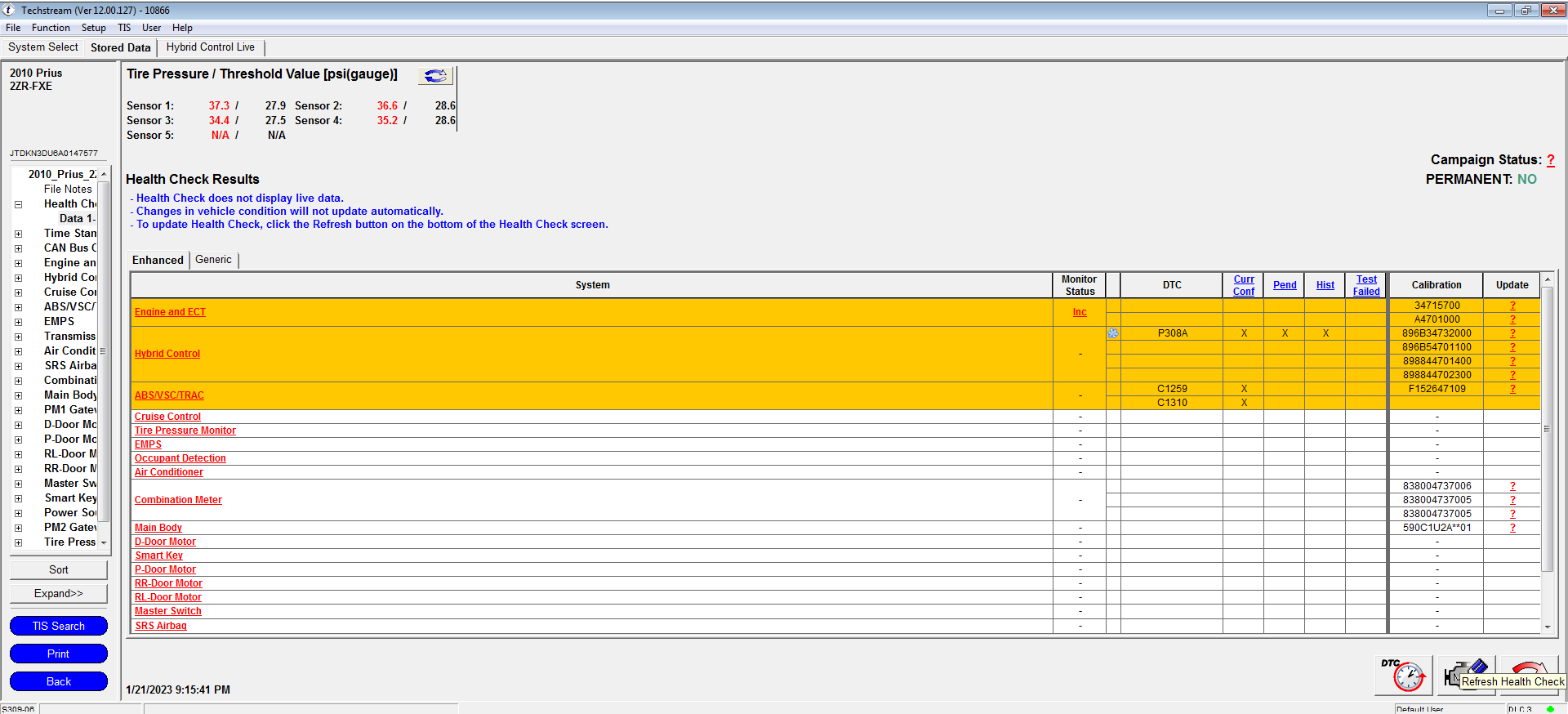Open freeze frame snowflake icon for P308A
The image size is (1568, 714).
click(1113, 333)
